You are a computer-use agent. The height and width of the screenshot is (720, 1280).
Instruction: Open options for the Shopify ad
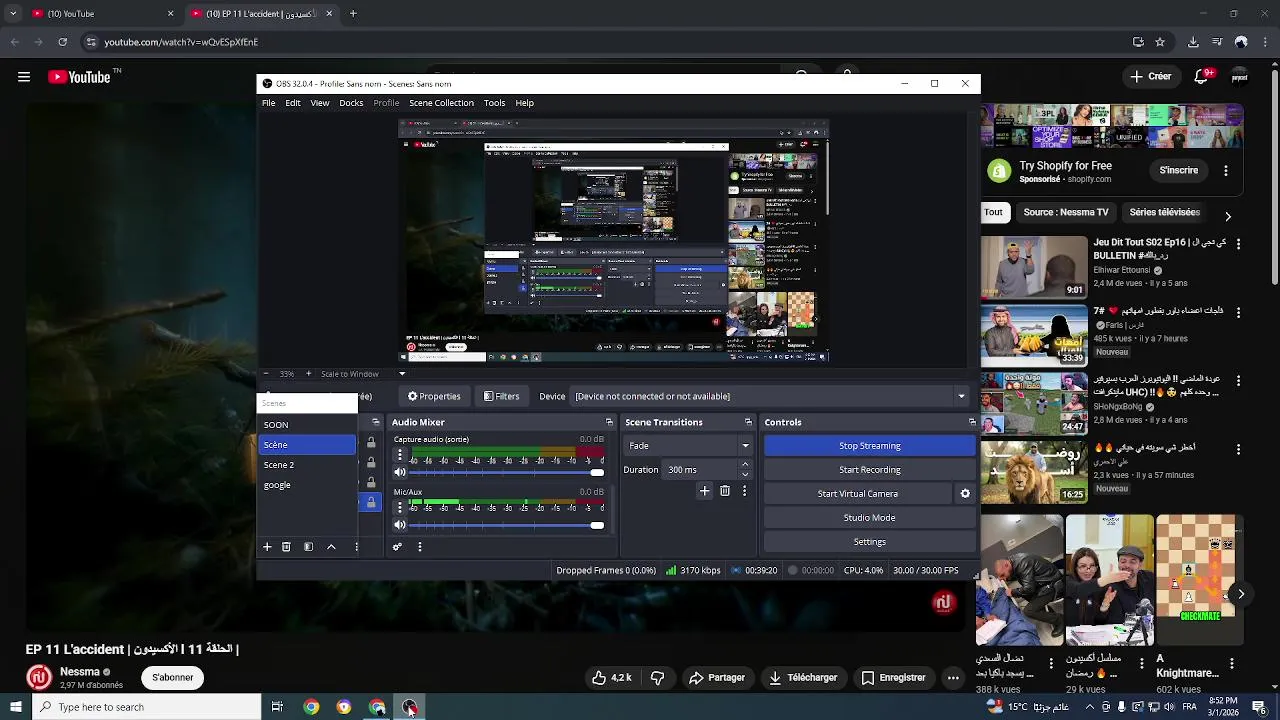(x=1225, y=171)
